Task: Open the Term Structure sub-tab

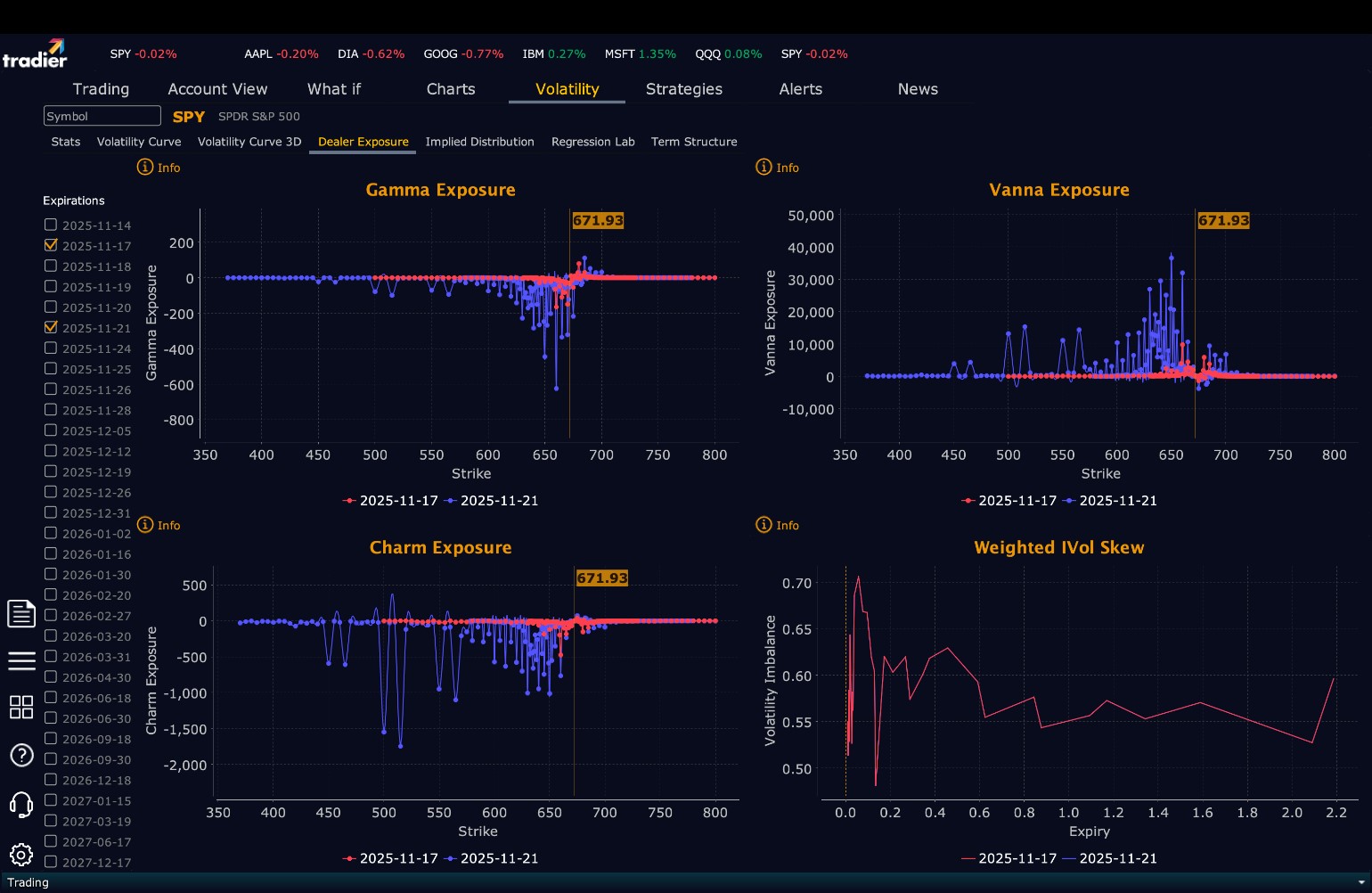Action: coord(694,142)
